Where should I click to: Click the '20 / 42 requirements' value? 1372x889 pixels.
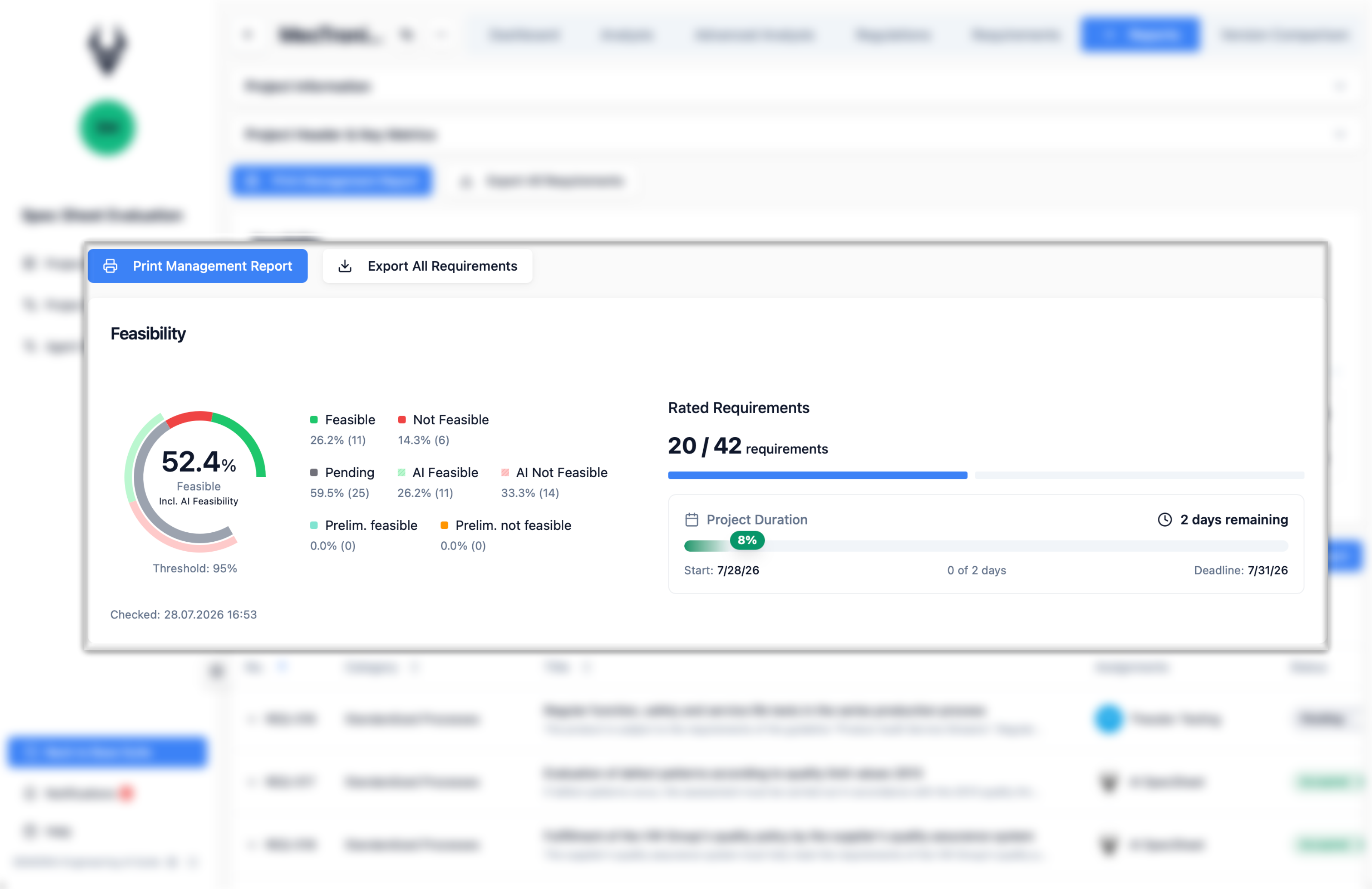coord(748,446)
